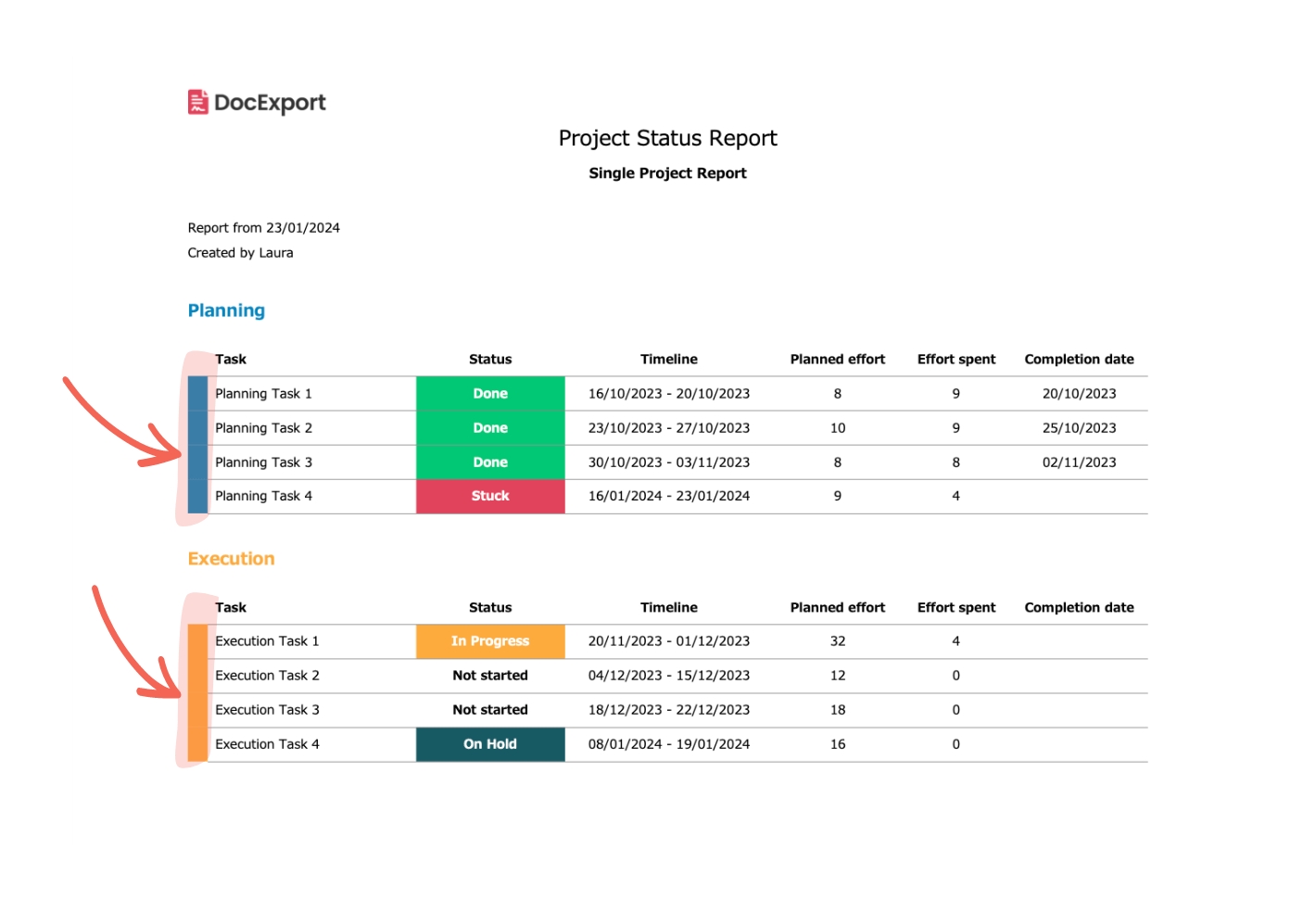
Task: Click the Created by Laura text
Action: click(240, 253)
